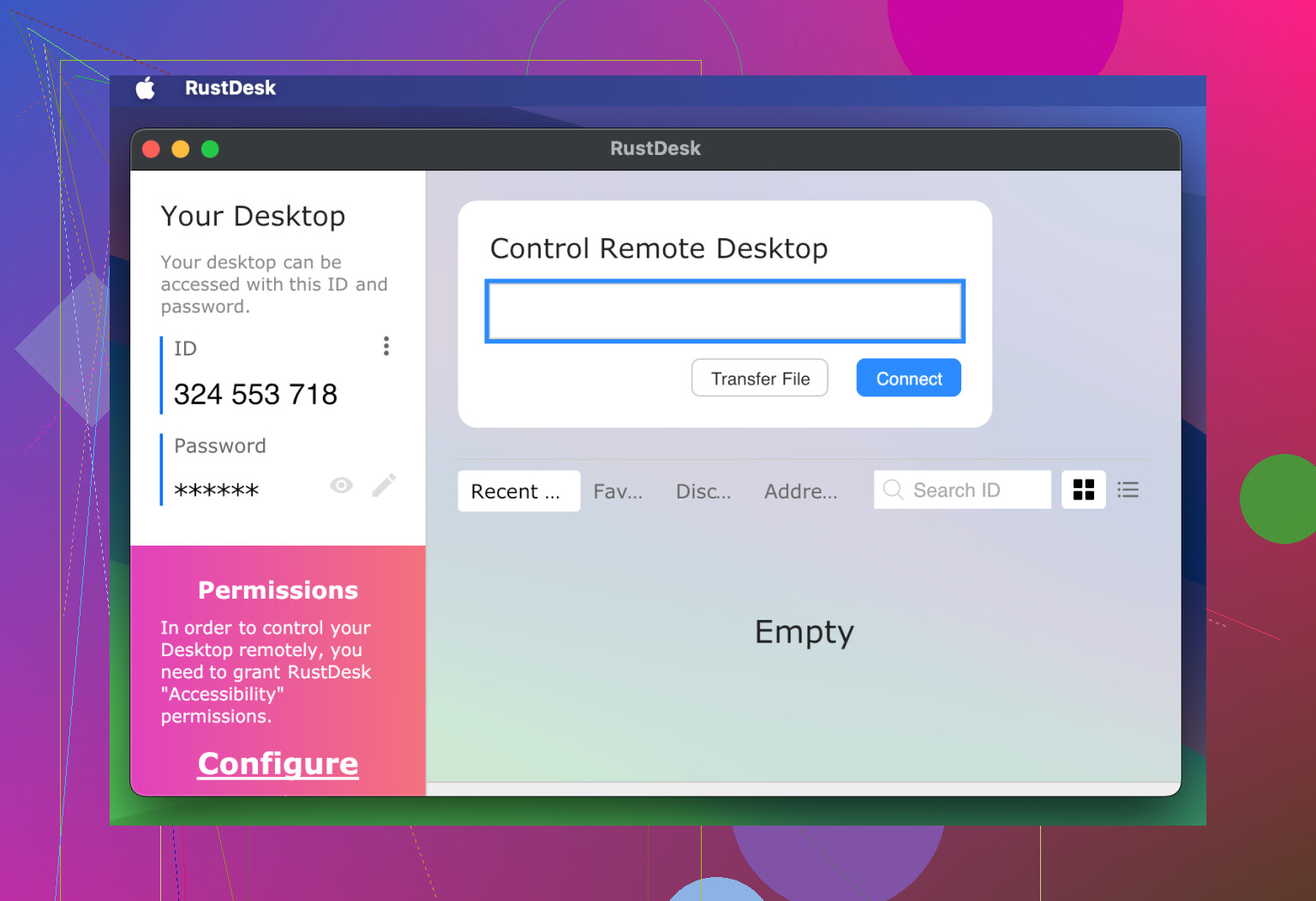
Task: Switch to the Disc... tab
Action: point(703,491)
